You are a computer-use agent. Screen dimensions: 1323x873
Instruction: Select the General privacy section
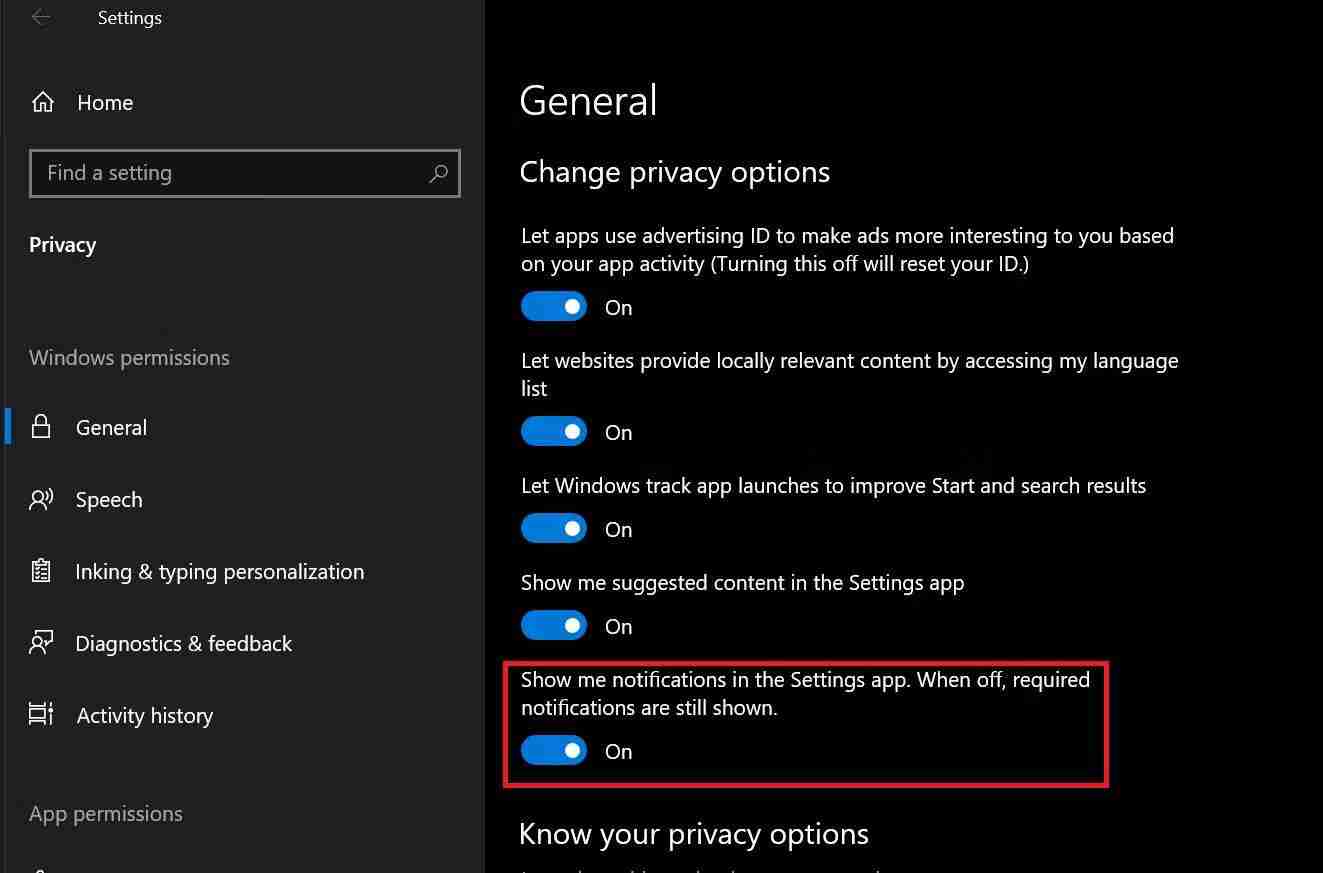coord(111,427)
